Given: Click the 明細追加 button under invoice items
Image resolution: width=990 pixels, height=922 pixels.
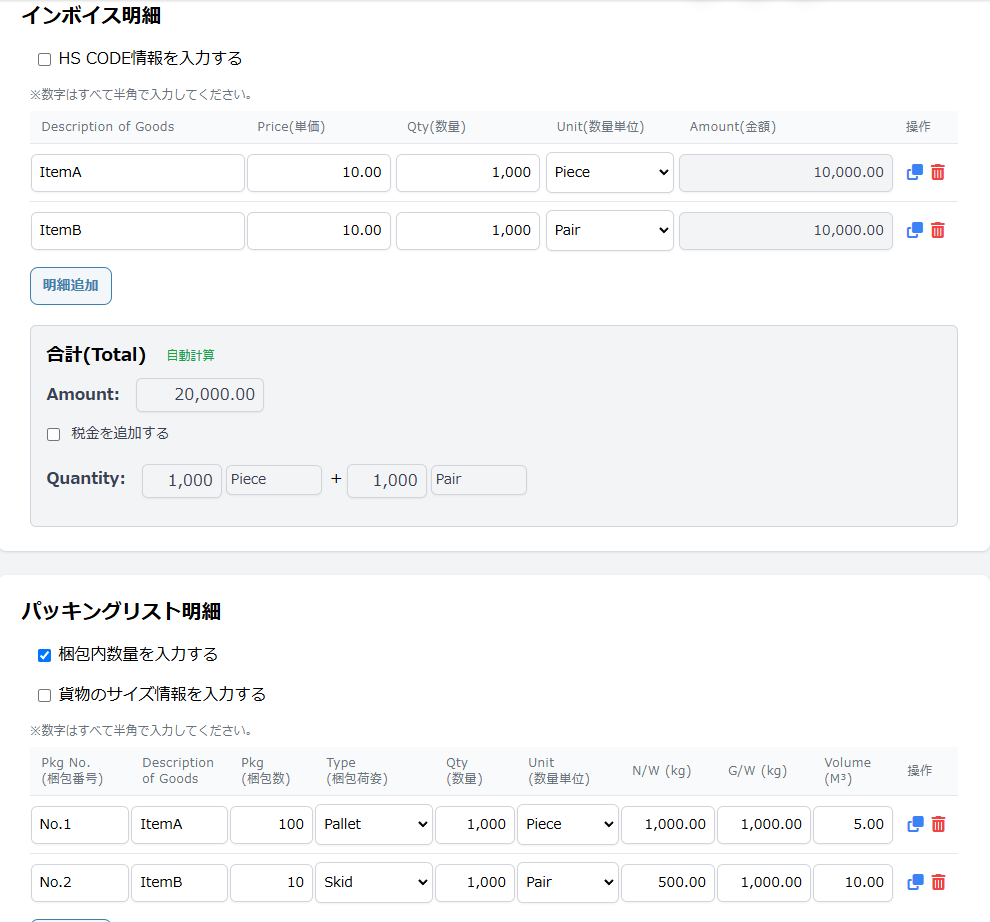Looking at the screenshot, I should coord(71,285).
